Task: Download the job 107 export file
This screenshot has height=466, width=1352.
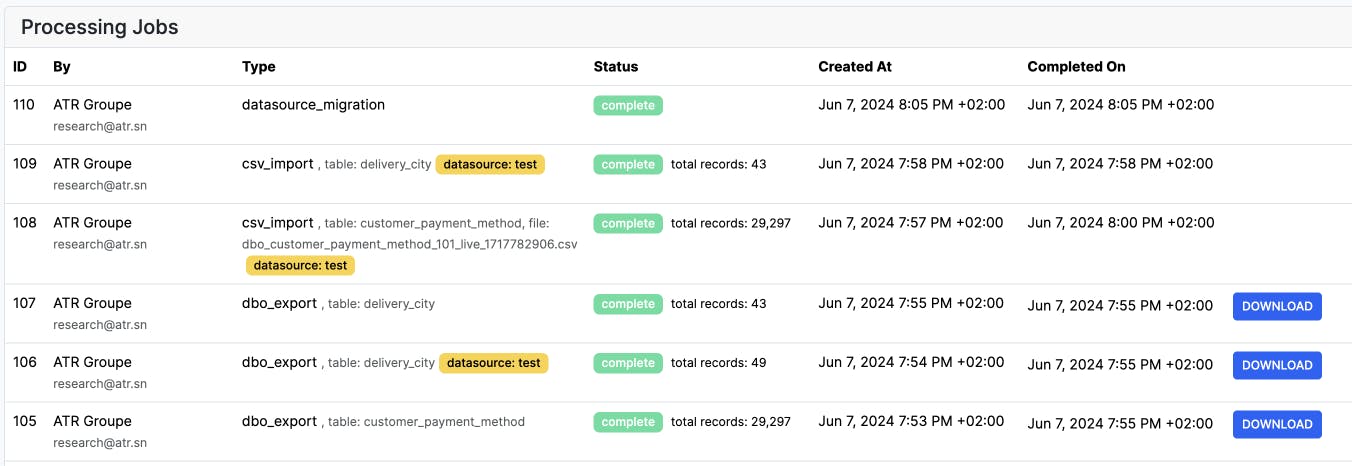Action: 1276,306
